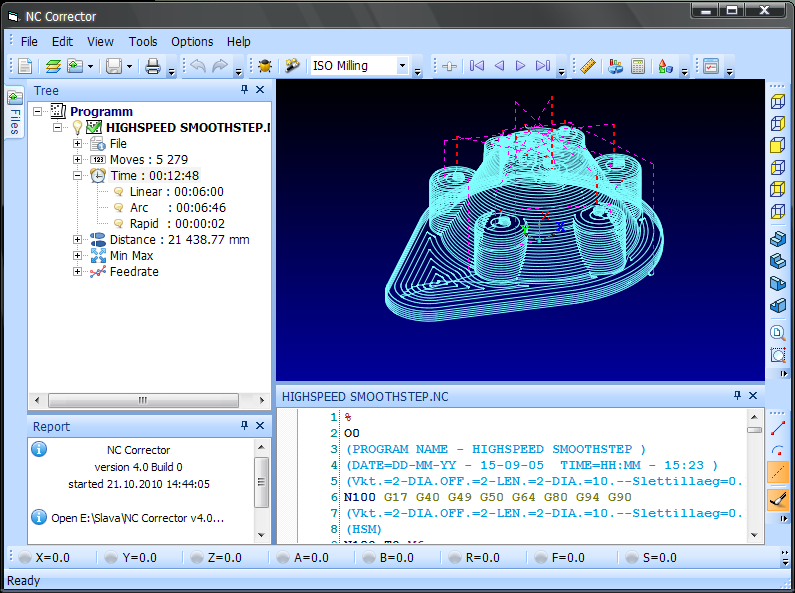Open the ISO Milling dropdown
The height and width of the screenshot is (593, 795).
403,66
